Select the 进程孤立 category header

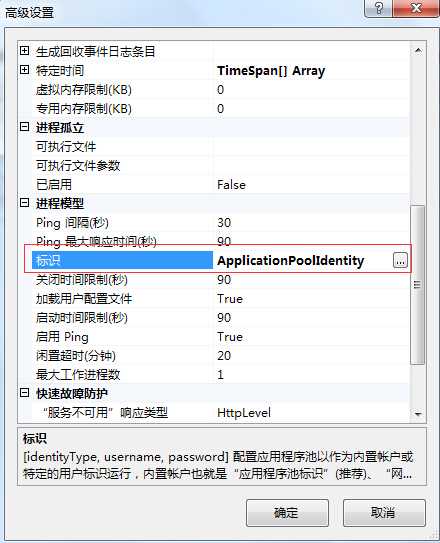click(60, 127)
